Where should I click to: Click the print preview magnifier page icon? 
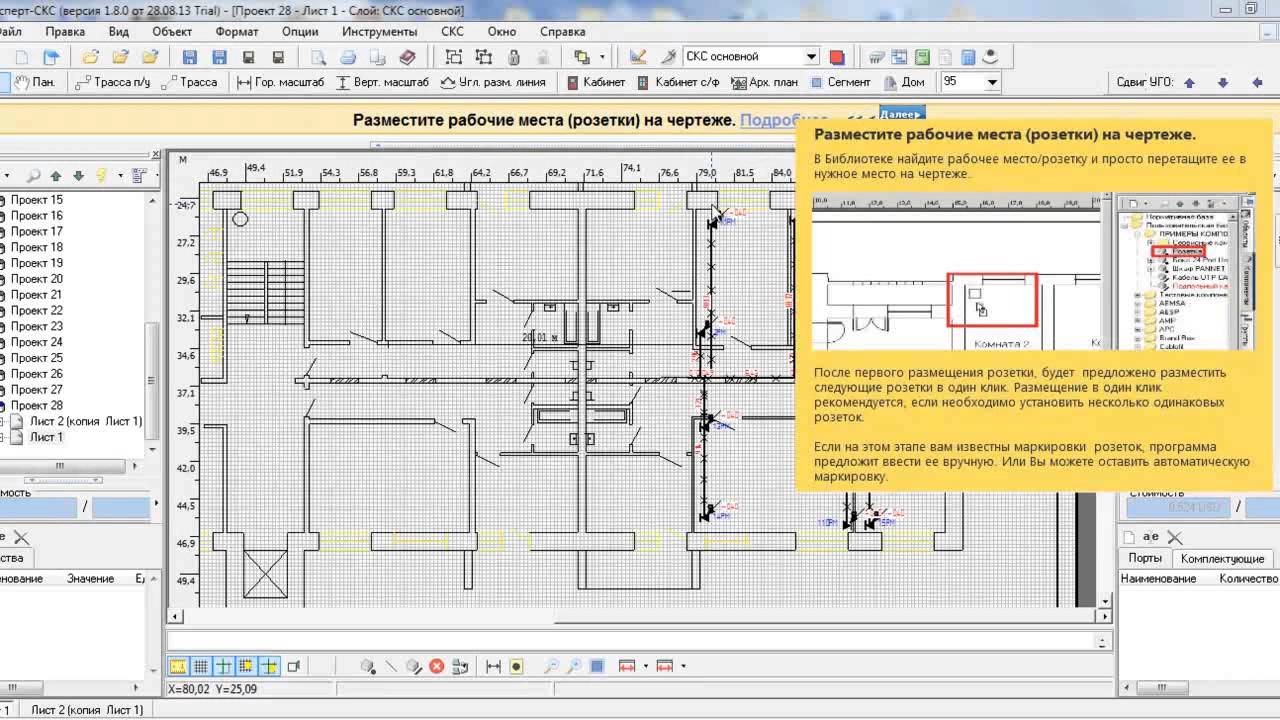[319, 57]
